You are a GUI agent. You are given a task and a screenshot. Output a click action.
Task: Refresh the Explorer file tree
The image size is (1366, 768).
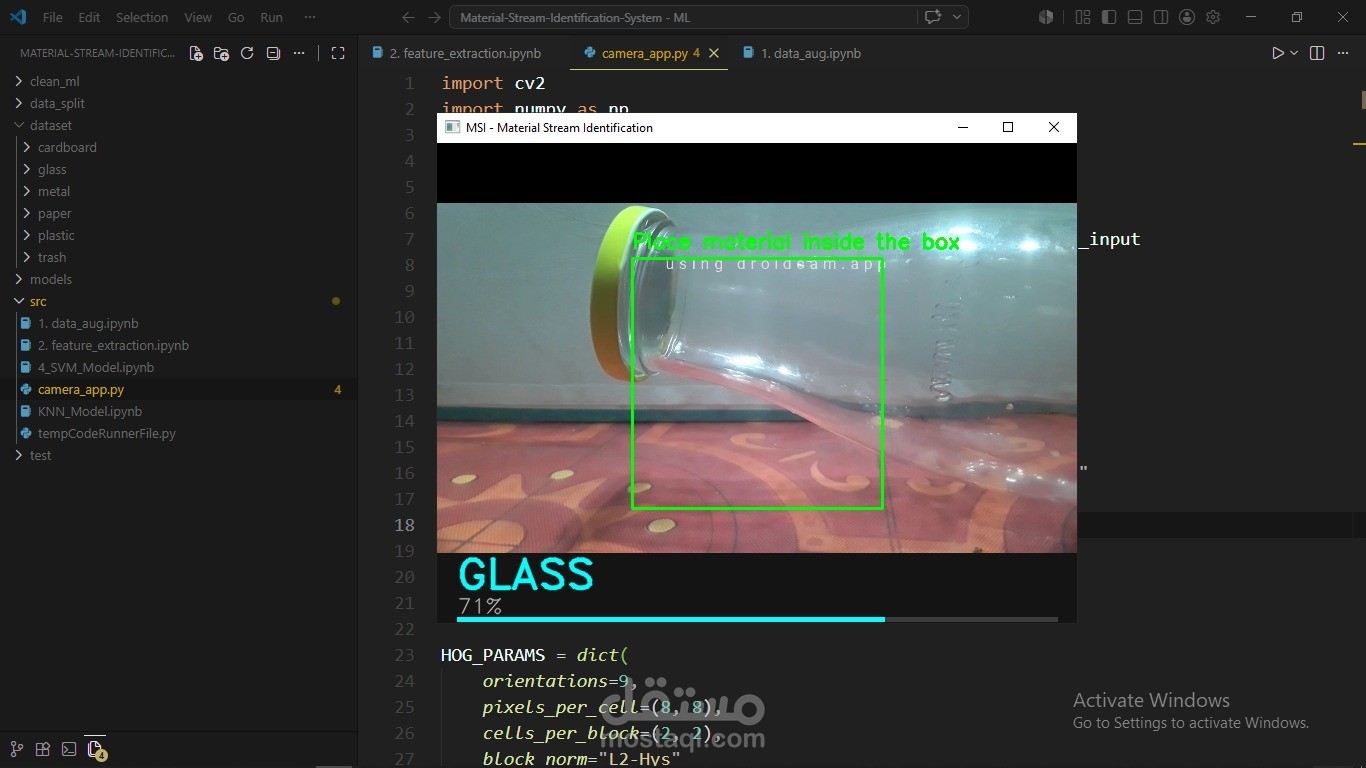(x=247, y=54)
